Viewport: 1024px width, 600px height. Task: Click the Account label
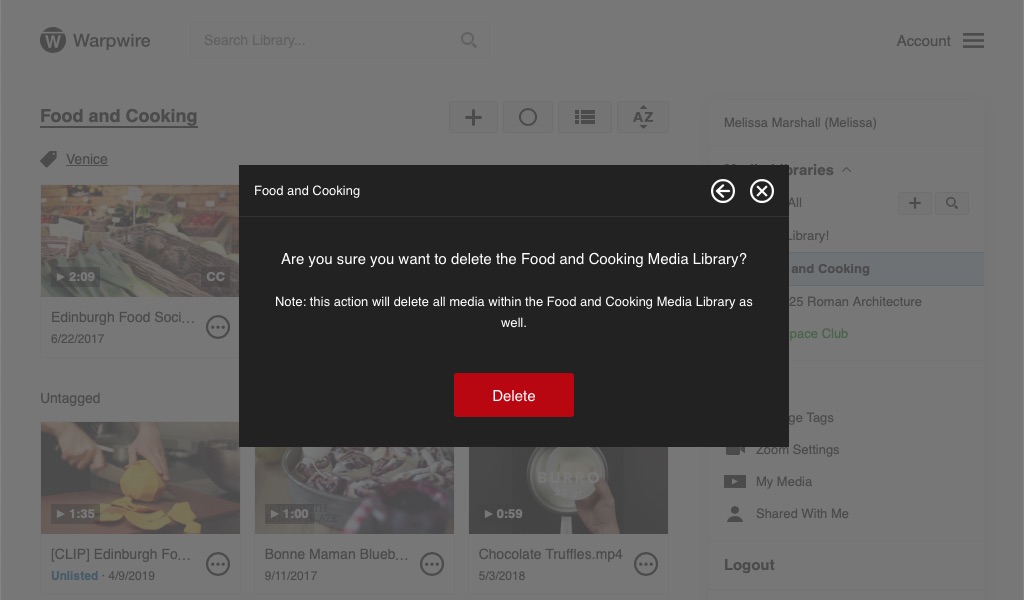point(923,40)
